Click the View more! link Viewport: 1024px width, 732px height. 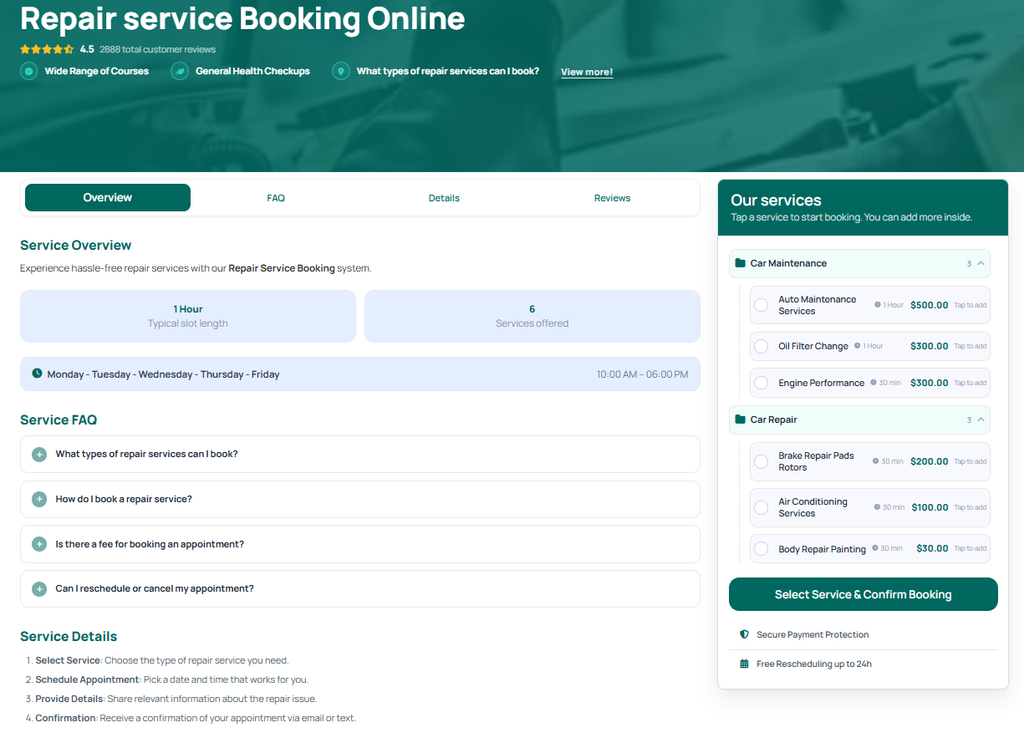[586, 72]
